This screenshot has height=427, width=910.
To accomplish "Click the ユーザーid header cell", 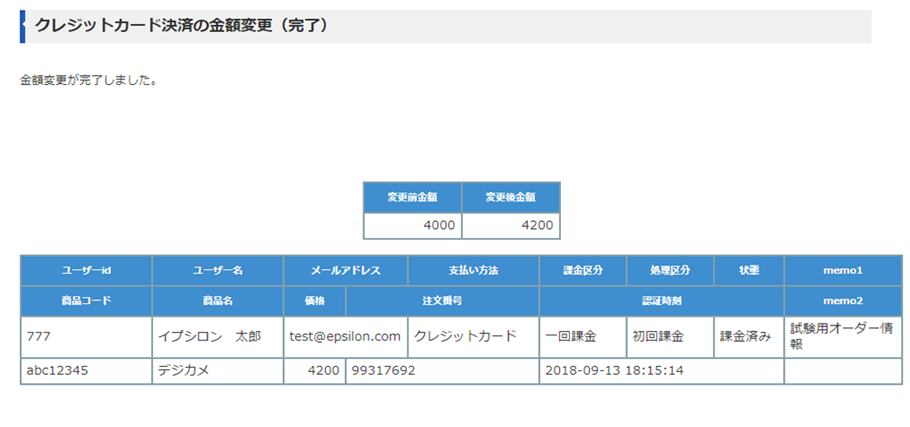I will (86, 270).
